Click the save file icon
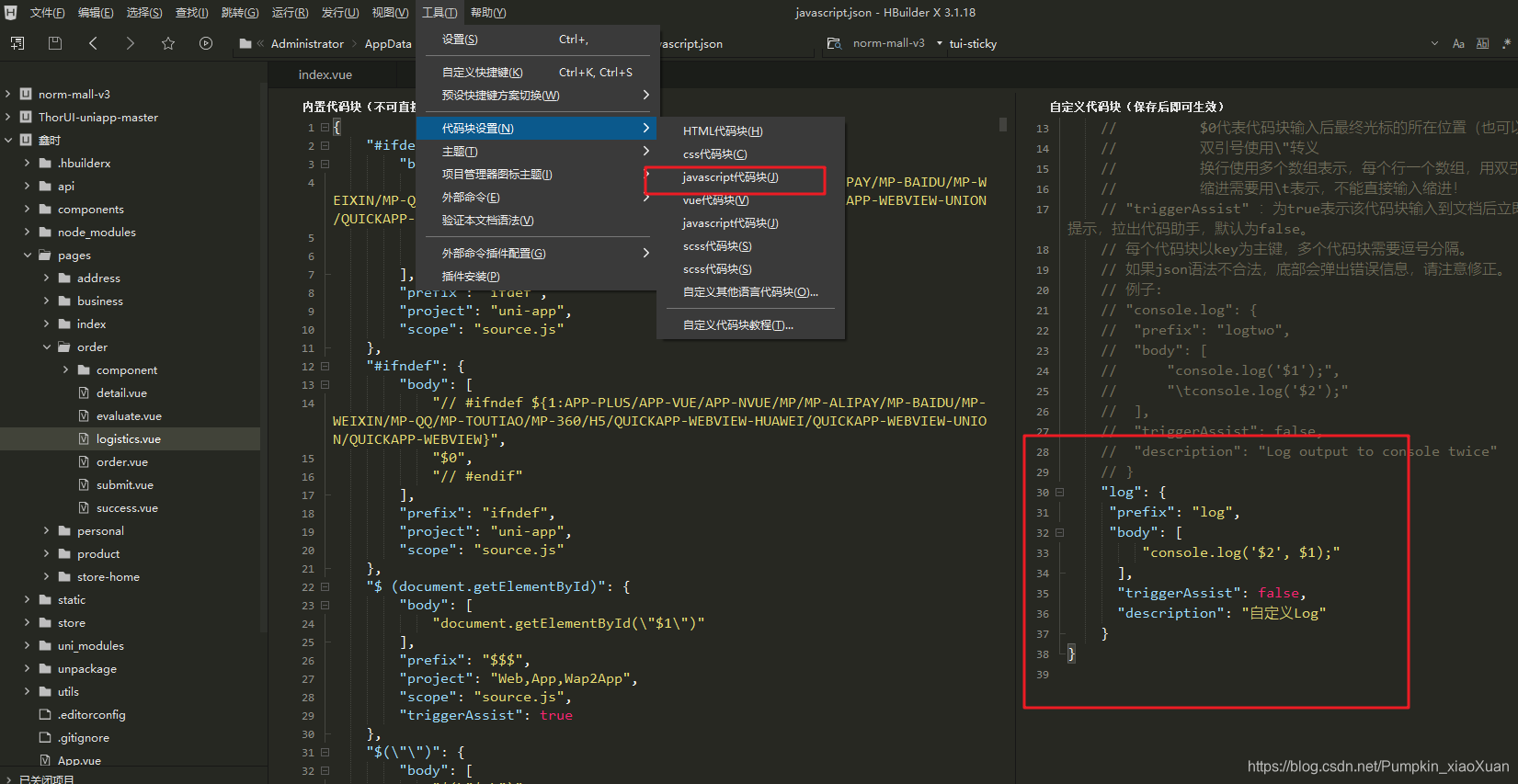Image resolution: width=1518 pixels, height=784 pixels. coord(55,43)
